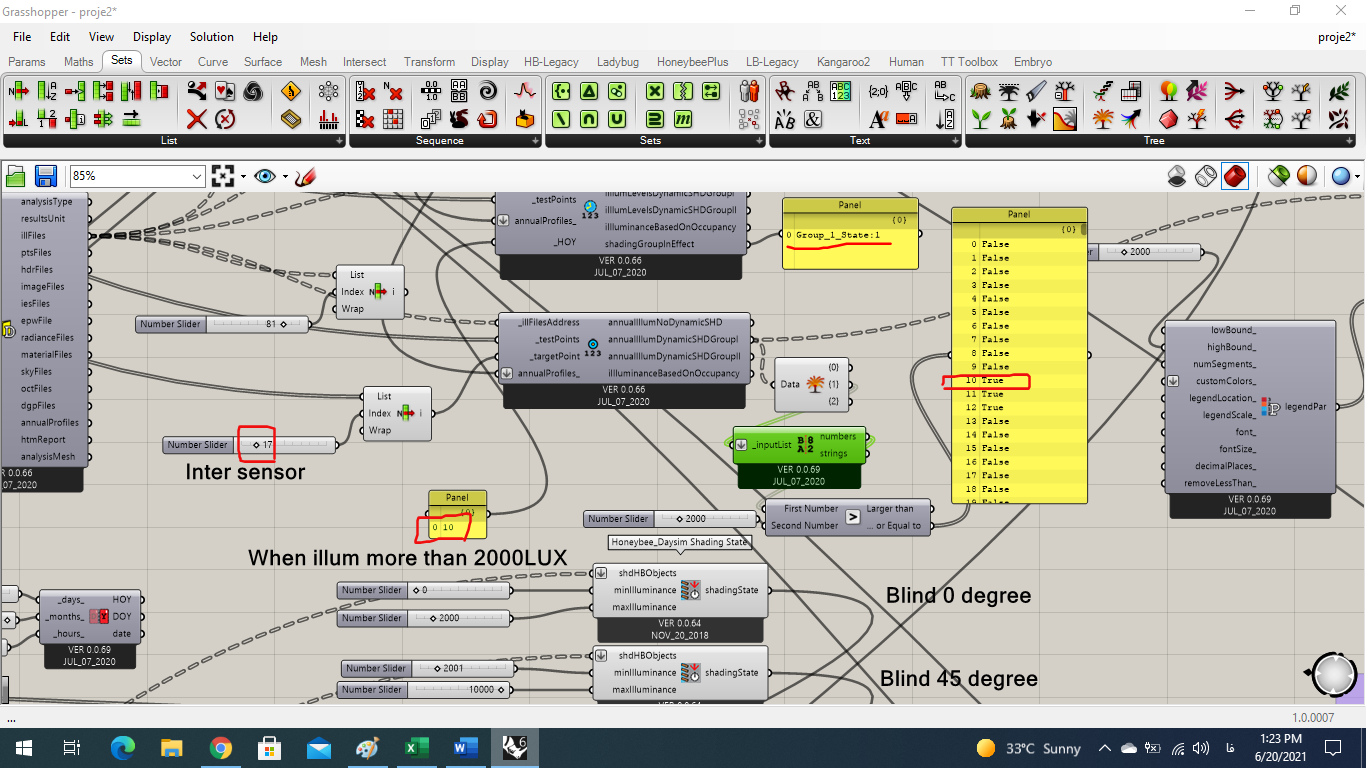The image size is (1366, 768).
Task: Pick the Null Item red X icon
Action: tap(197, 120)
